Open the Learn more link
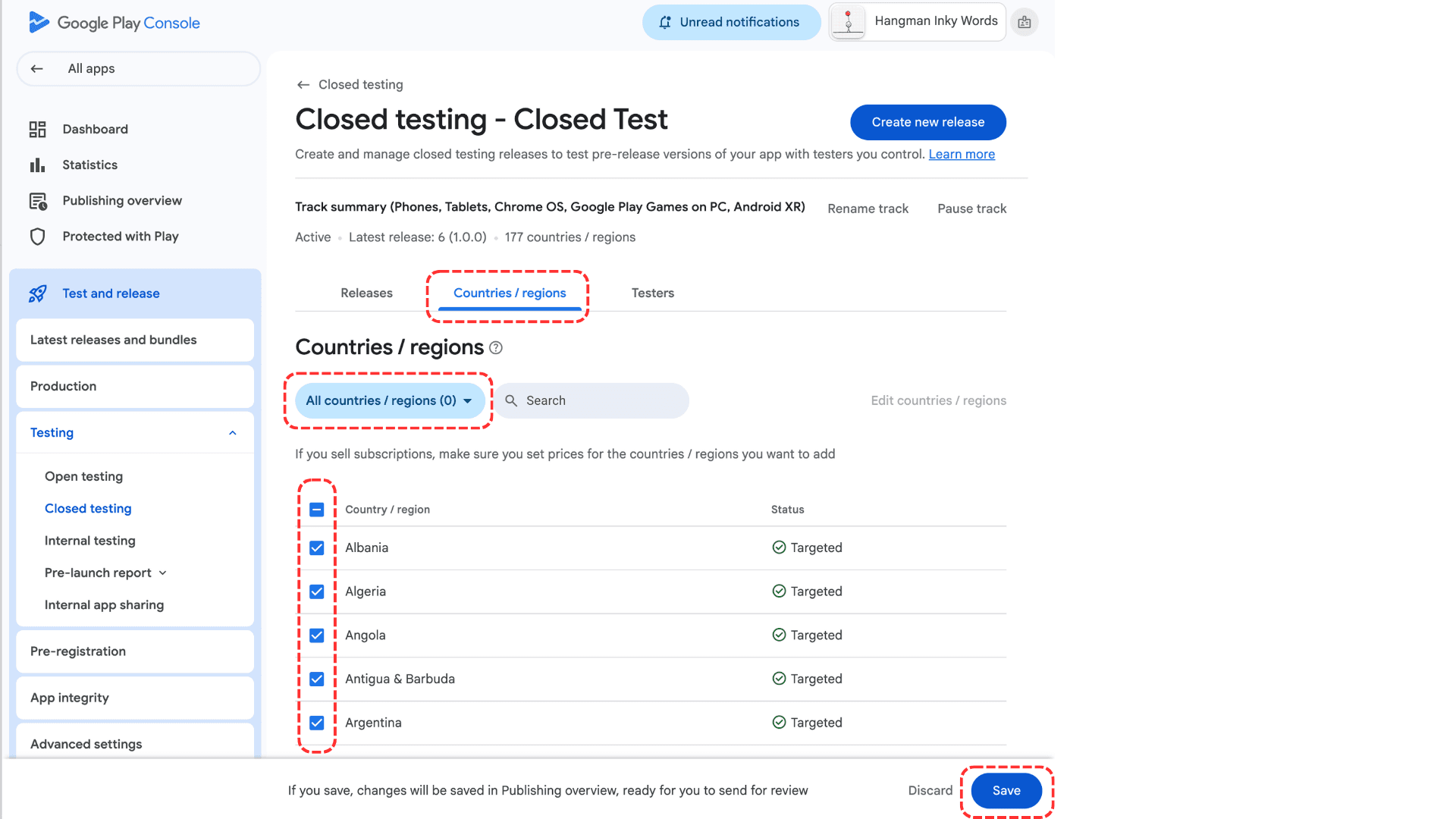 [962, 154]
